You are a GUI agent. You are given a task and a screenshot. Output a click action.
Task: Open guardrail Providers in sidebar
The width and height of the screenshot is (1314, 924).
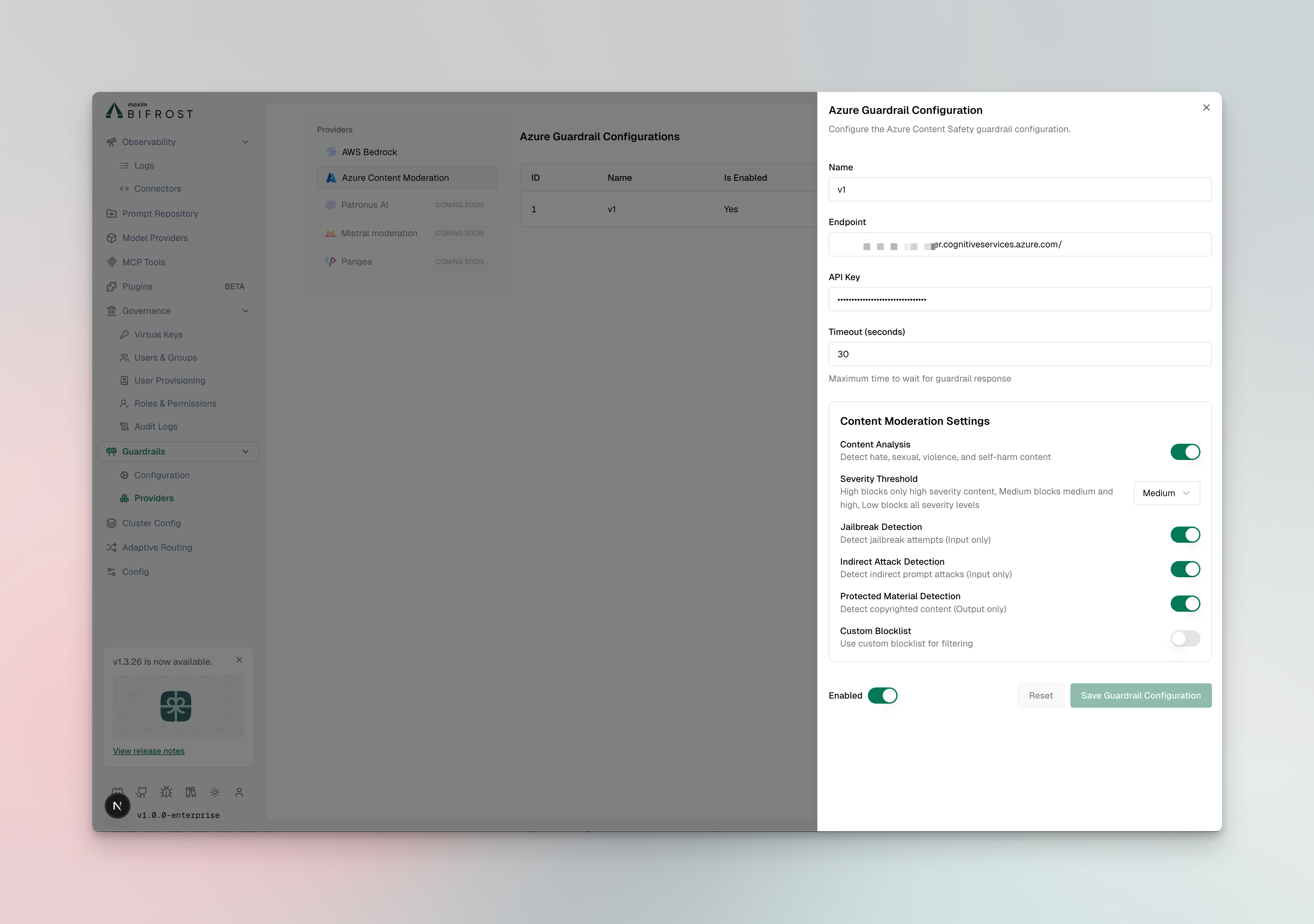pyautogui.click(x=154, y=498)
